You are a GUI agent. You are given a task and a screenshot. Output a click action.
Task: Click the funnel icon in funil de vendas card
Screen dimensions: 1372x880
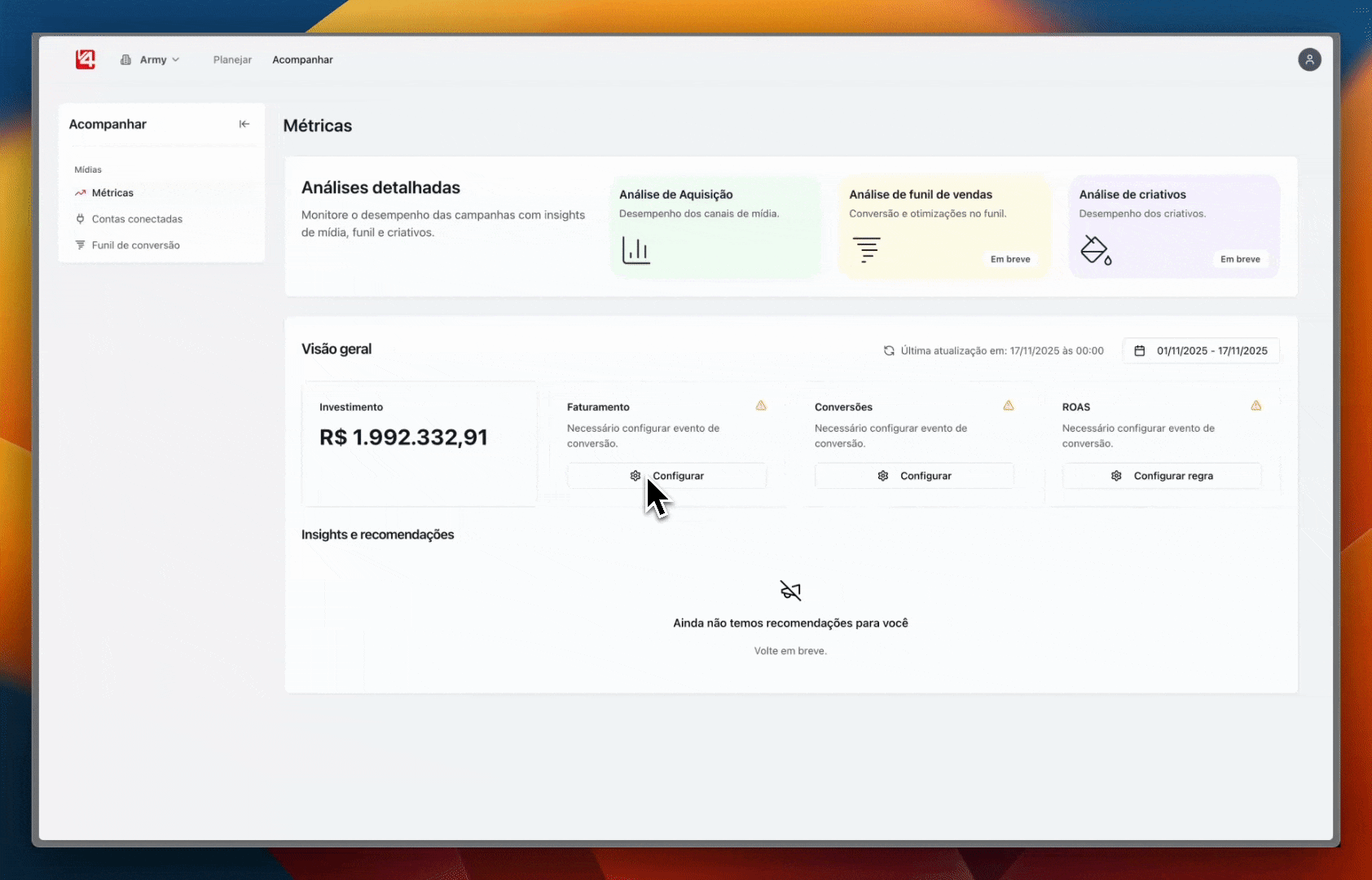[866, 249]
